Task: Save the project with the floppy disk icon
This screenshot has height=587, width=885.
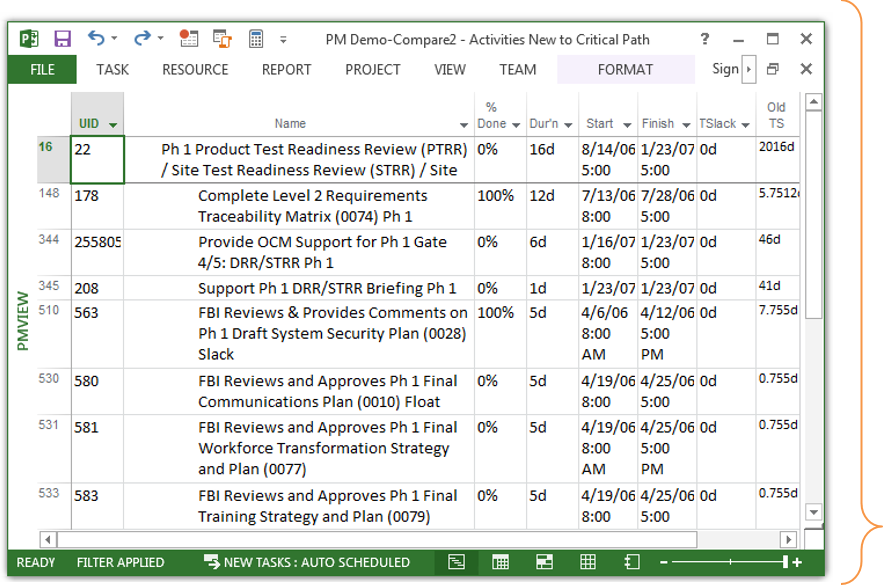Action: pos(63,39)
